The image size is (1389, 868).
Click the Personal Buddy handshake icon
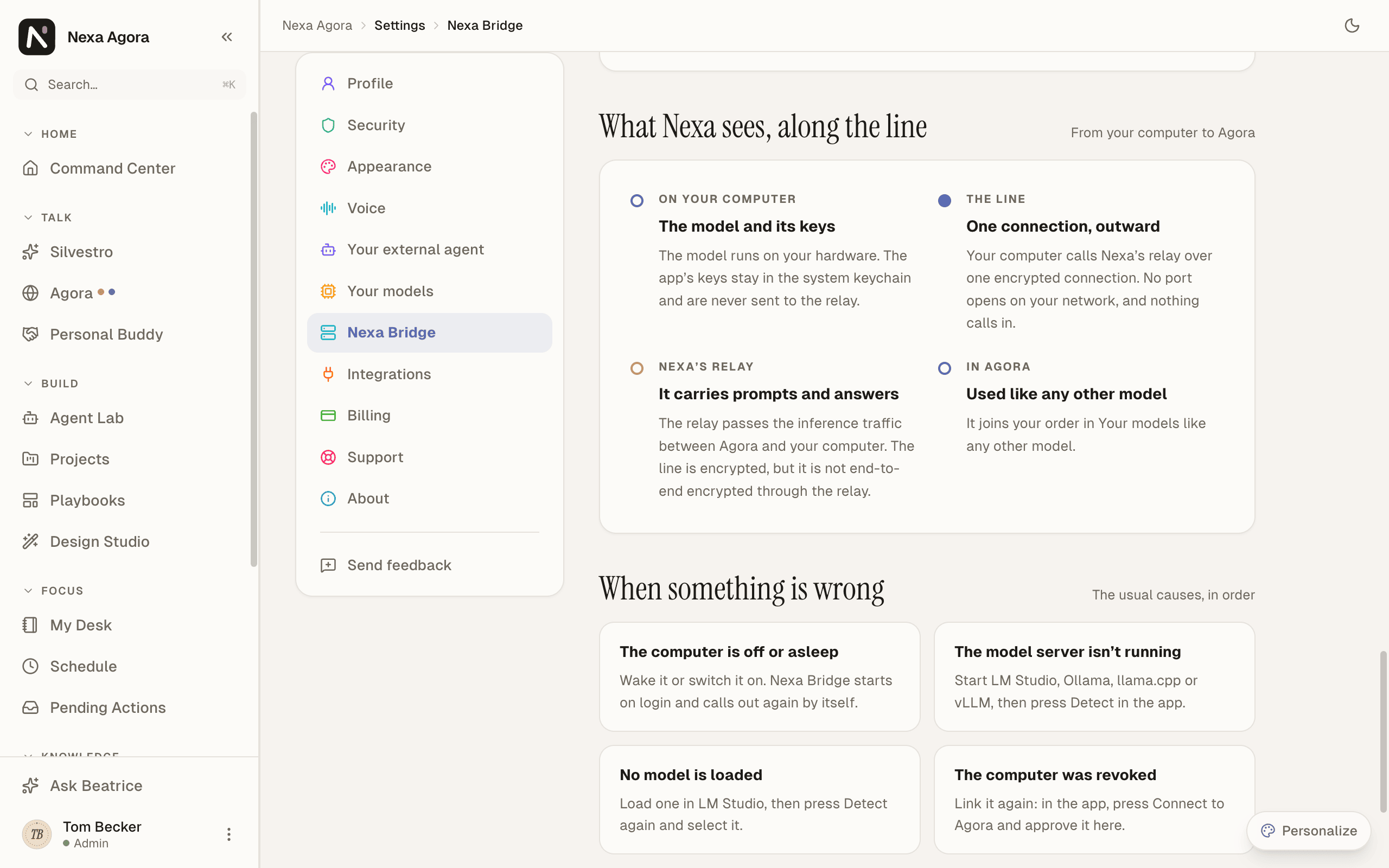[30, 334]
